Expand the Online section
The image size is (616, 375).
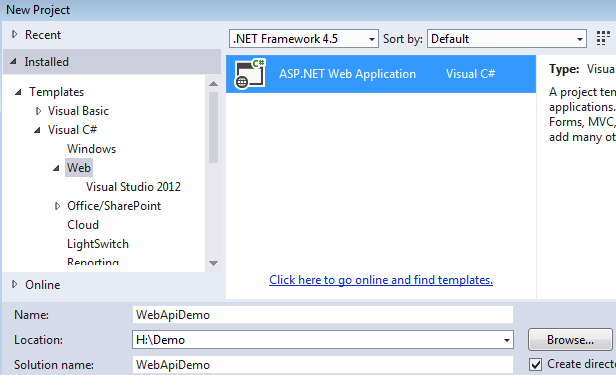coord(15,284)
